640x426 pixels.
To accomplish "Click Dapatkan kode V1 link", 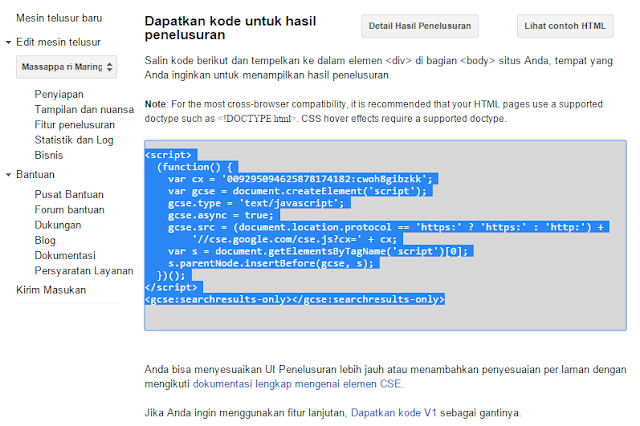I will tap(393, 413).
